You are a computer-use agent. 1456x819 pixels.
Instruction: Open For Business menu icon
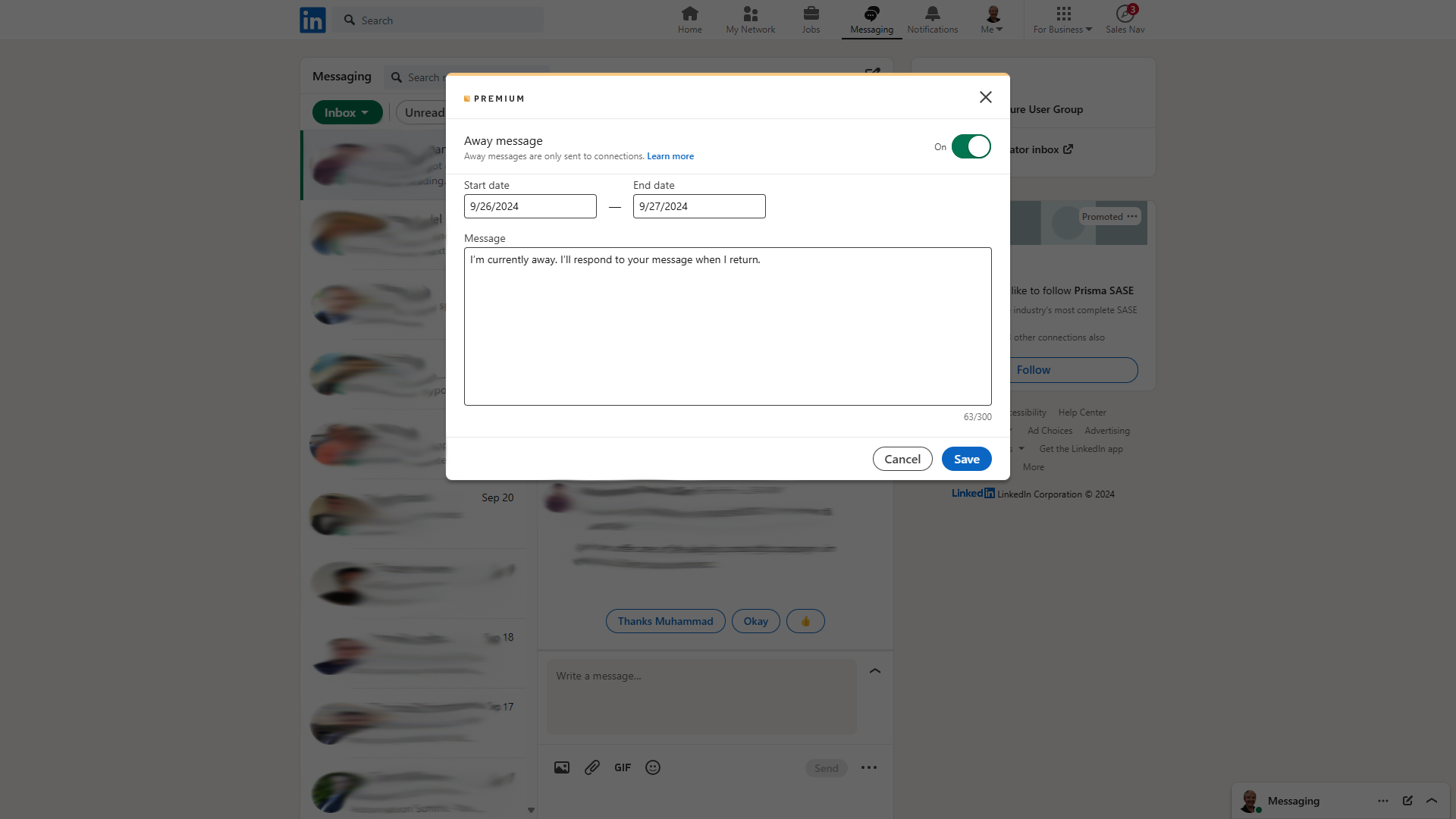click(1063, 14)
